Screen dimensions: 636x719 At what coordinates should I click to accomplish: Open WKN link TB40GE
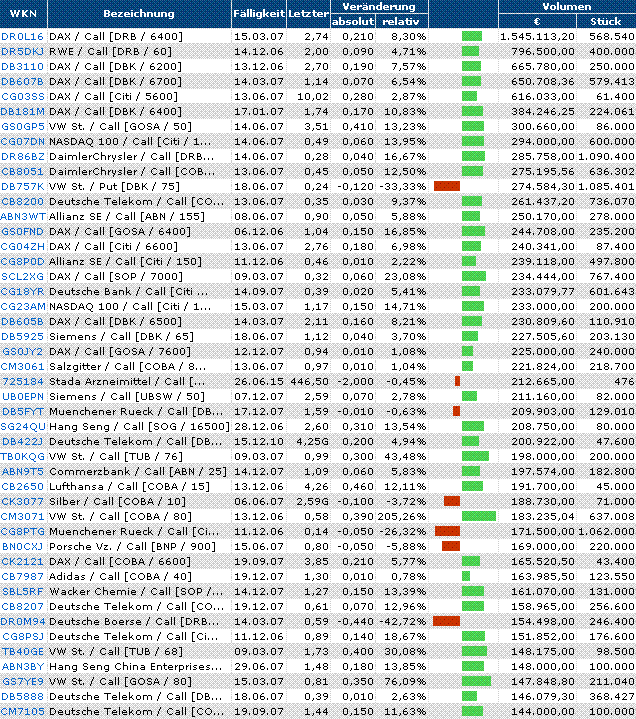[23, 652]
